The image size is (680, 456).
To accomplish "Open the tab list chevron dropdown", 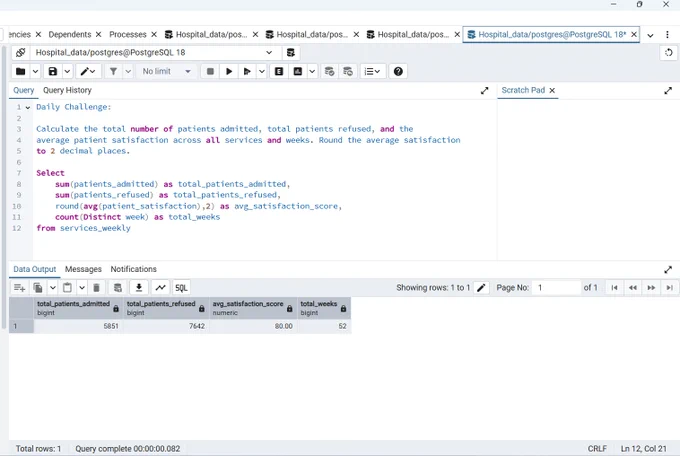I will (x=650, y=35).
